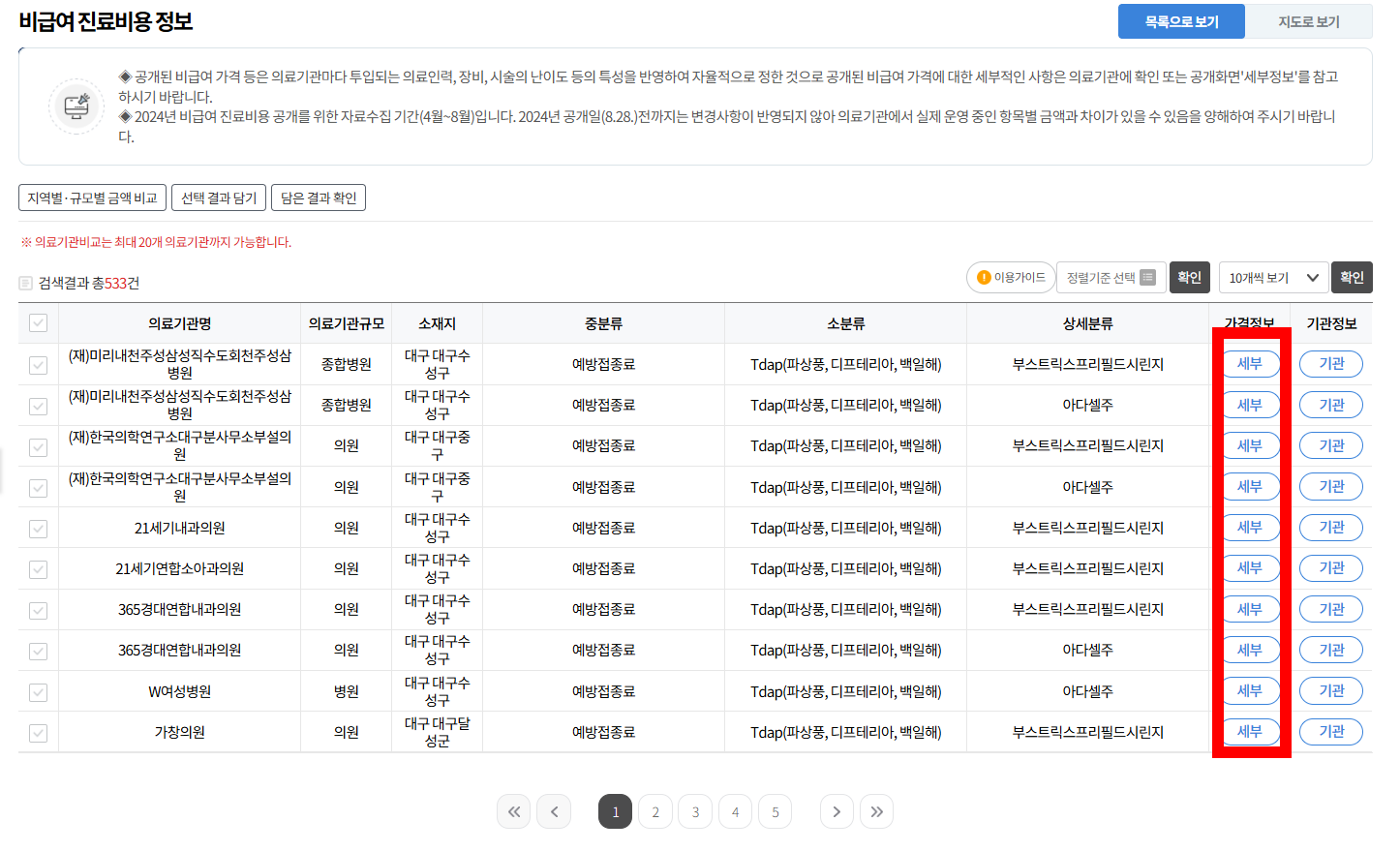Jump to first page with double-left arrow
1400x852 pixels.
coord(513,811)
